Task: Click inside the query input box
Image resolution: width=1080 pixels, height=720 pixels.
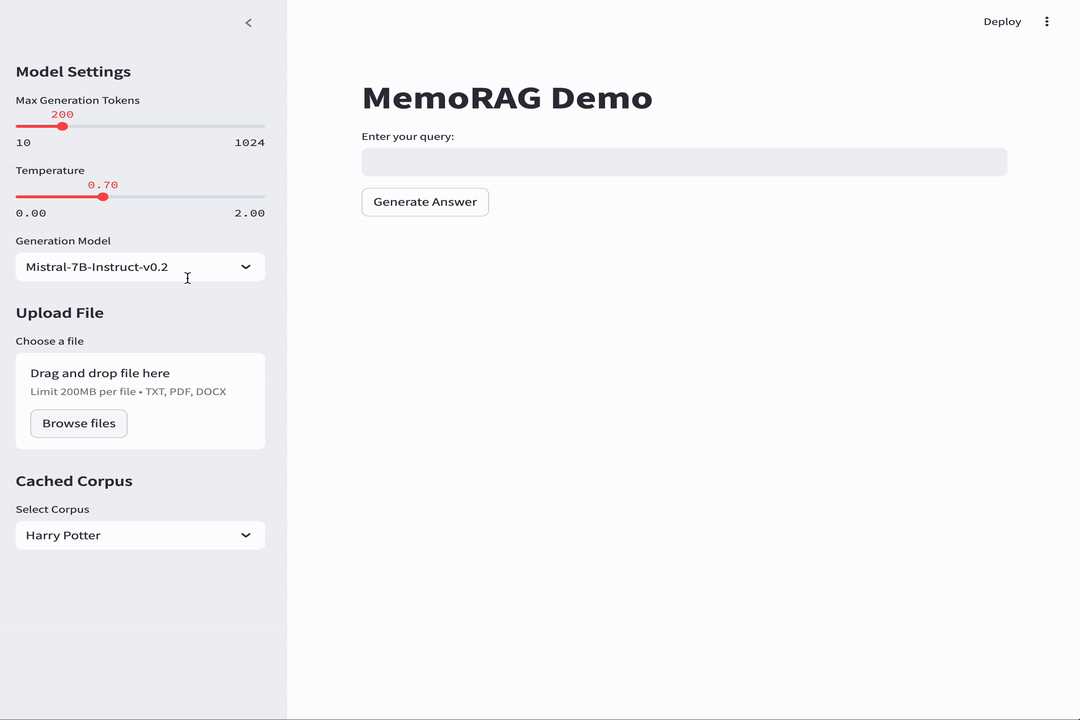Action: [684, 161]
